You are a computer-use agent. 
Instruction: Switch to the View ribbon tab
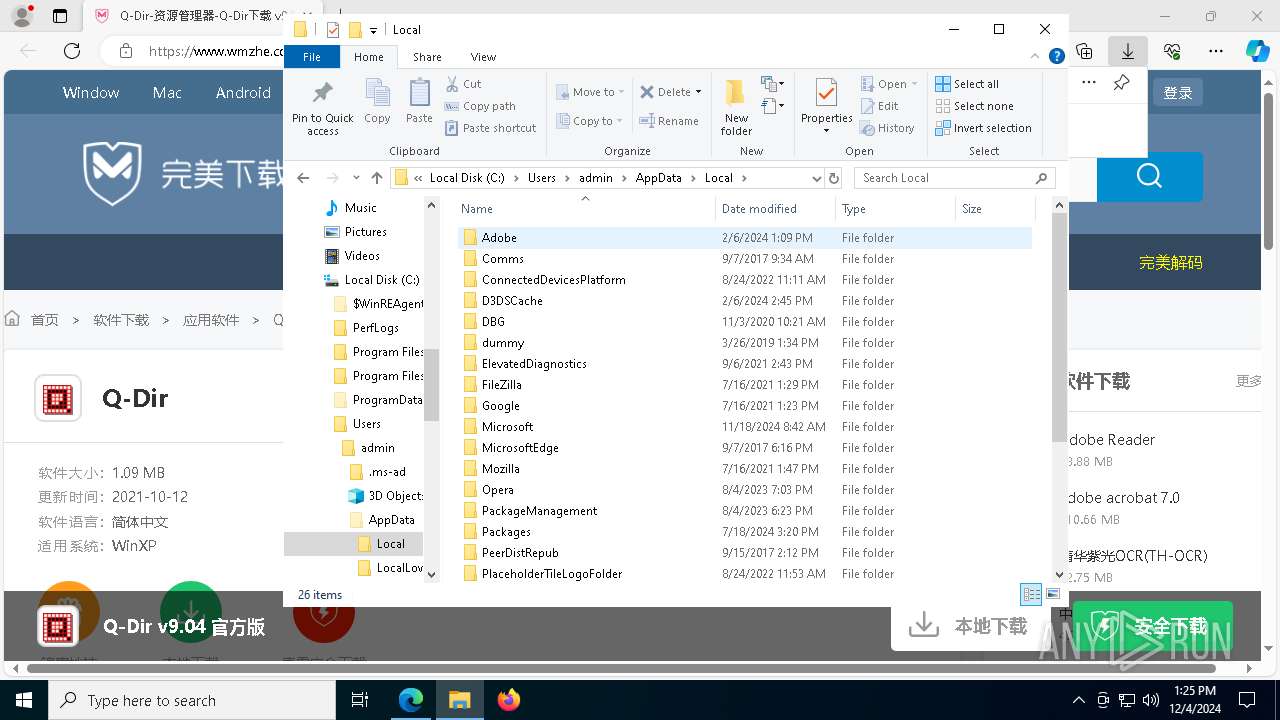point(483,57)
